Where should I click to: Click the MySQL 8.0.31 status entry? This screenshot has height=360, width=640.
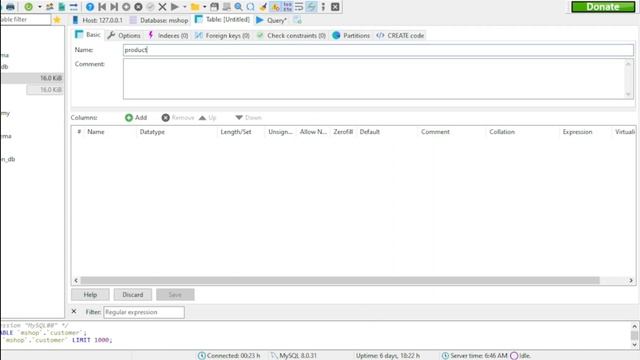[x=294, y=356]
